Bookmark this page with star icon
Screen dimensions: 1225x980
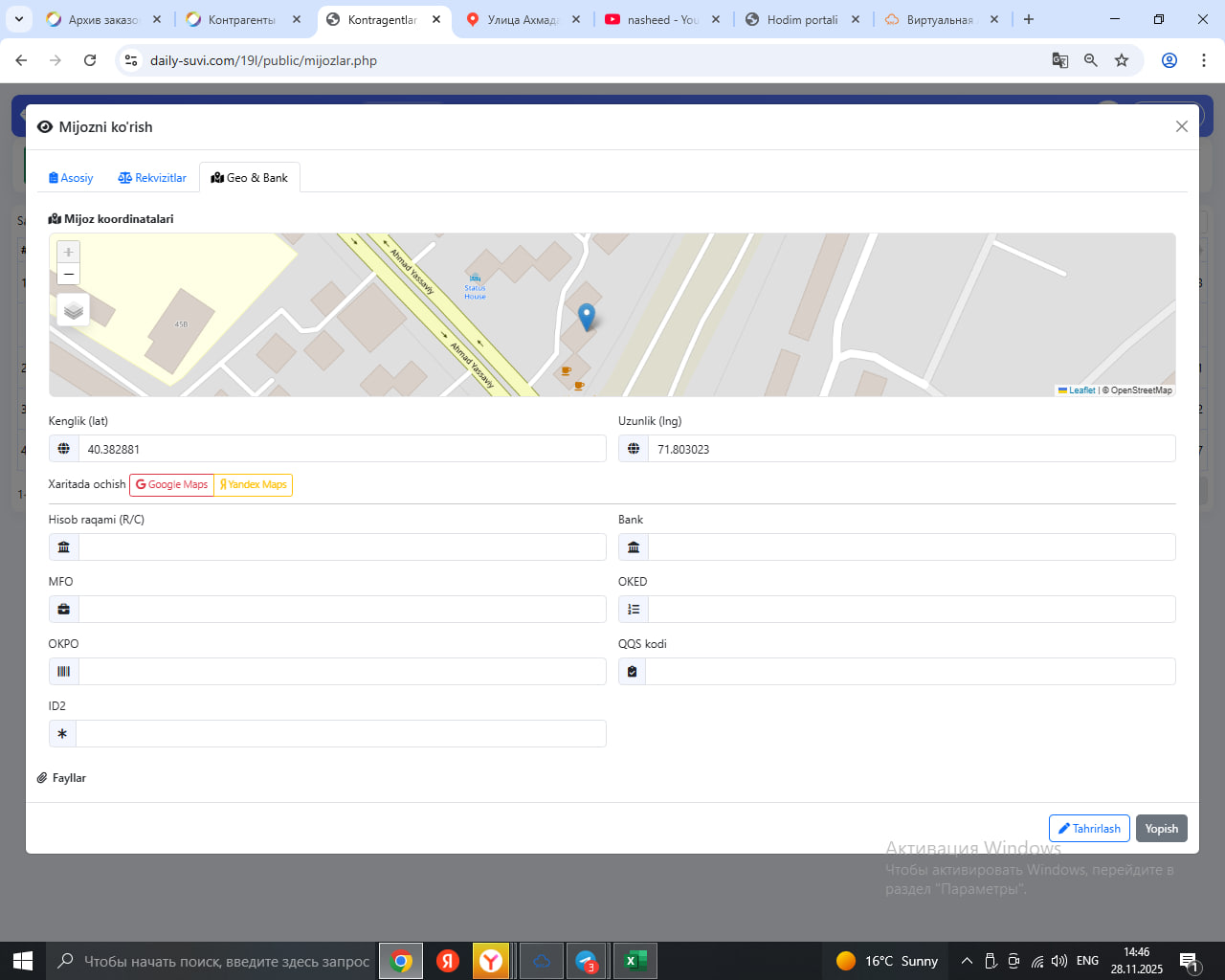(1122, 60)
